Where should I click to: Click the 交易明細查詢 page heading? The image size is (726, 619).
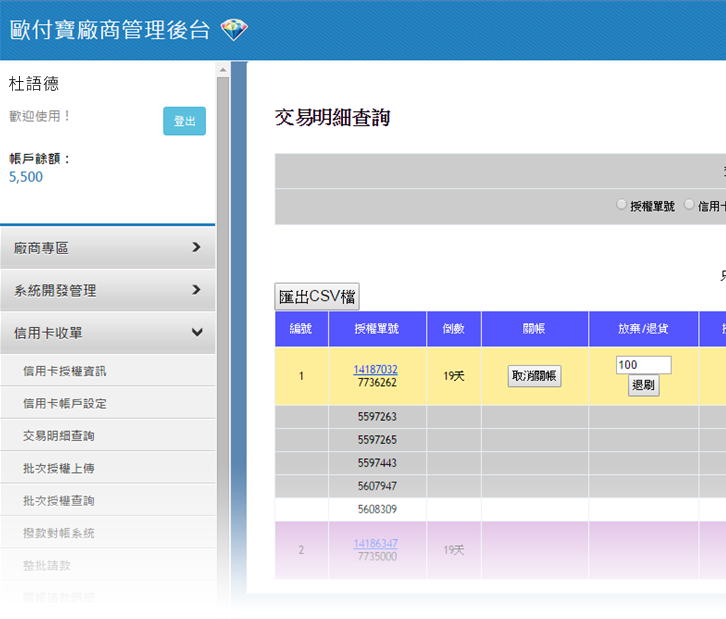(x=332, y=117)
